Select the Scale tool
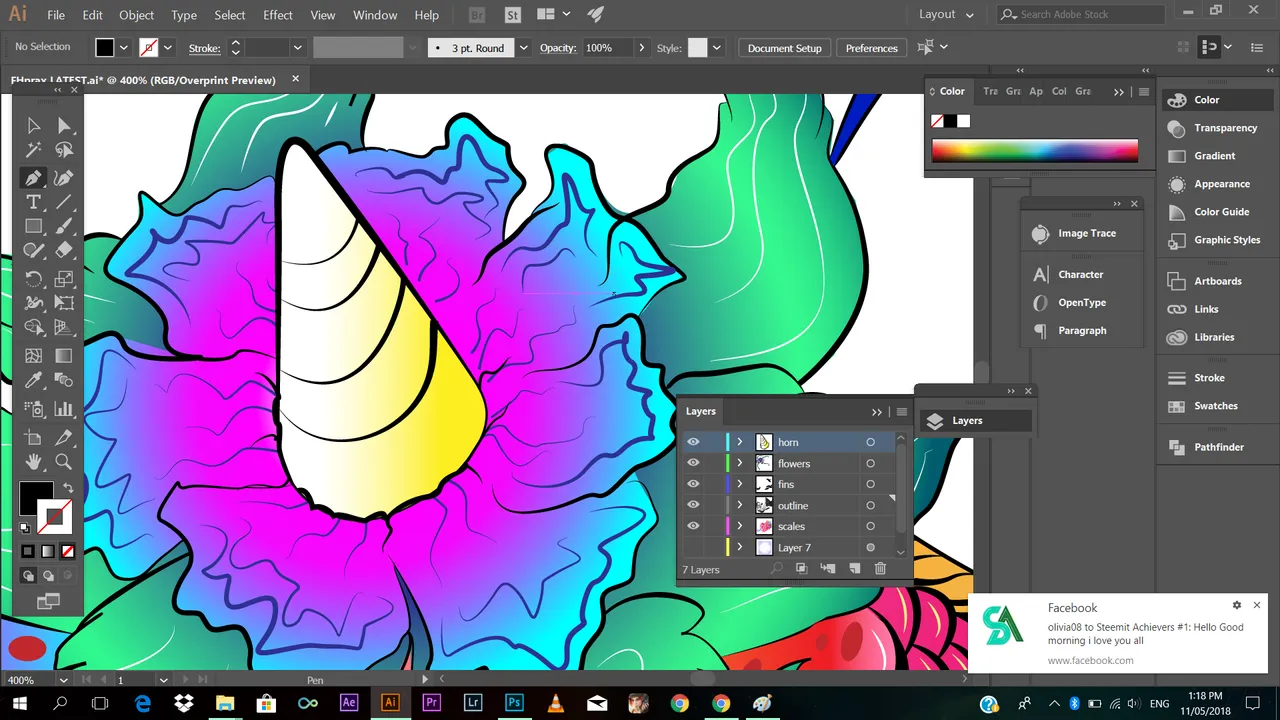Image resolution: width=1280 pixels, height=720 pixels. 64,279
